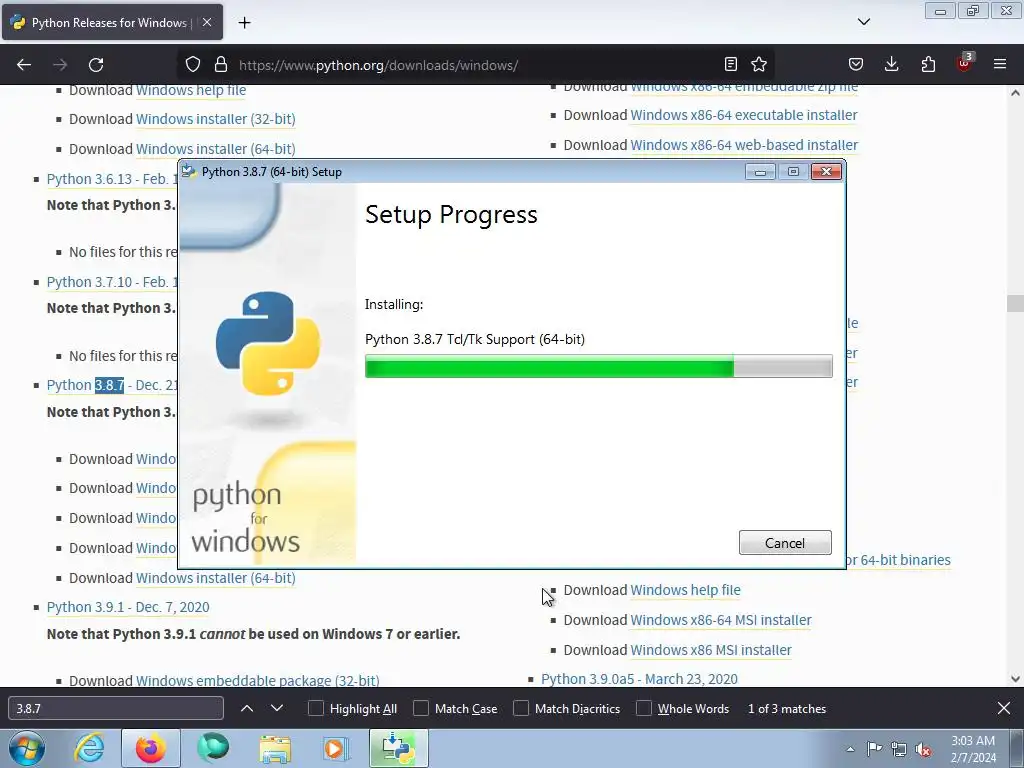The image size is (1024, 768).
Task: Open Windows x86 MSI installer link
Action: pyautogui.click(x=711, y=650)
